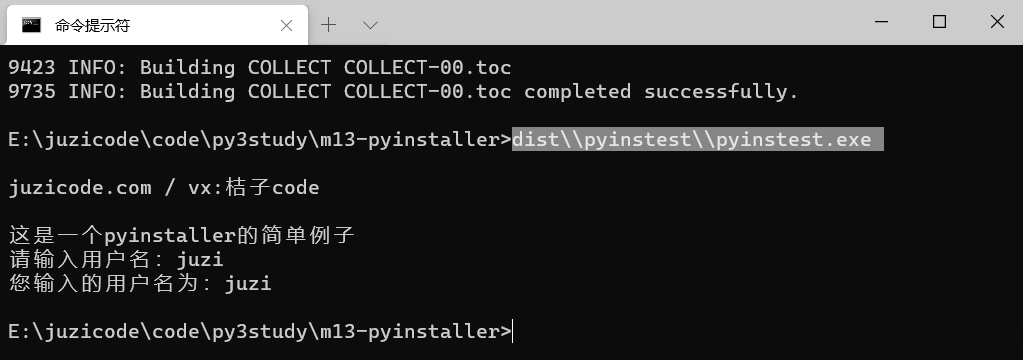Click the first E:\juzicode prompt path

click(x=260, y=139)
